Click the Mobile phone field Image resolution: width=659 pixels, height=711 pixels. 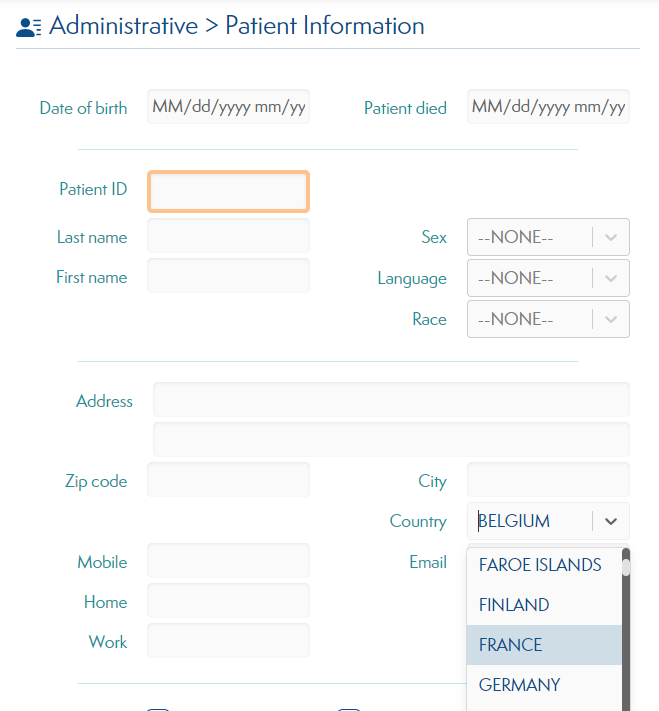tap(229, 560)
